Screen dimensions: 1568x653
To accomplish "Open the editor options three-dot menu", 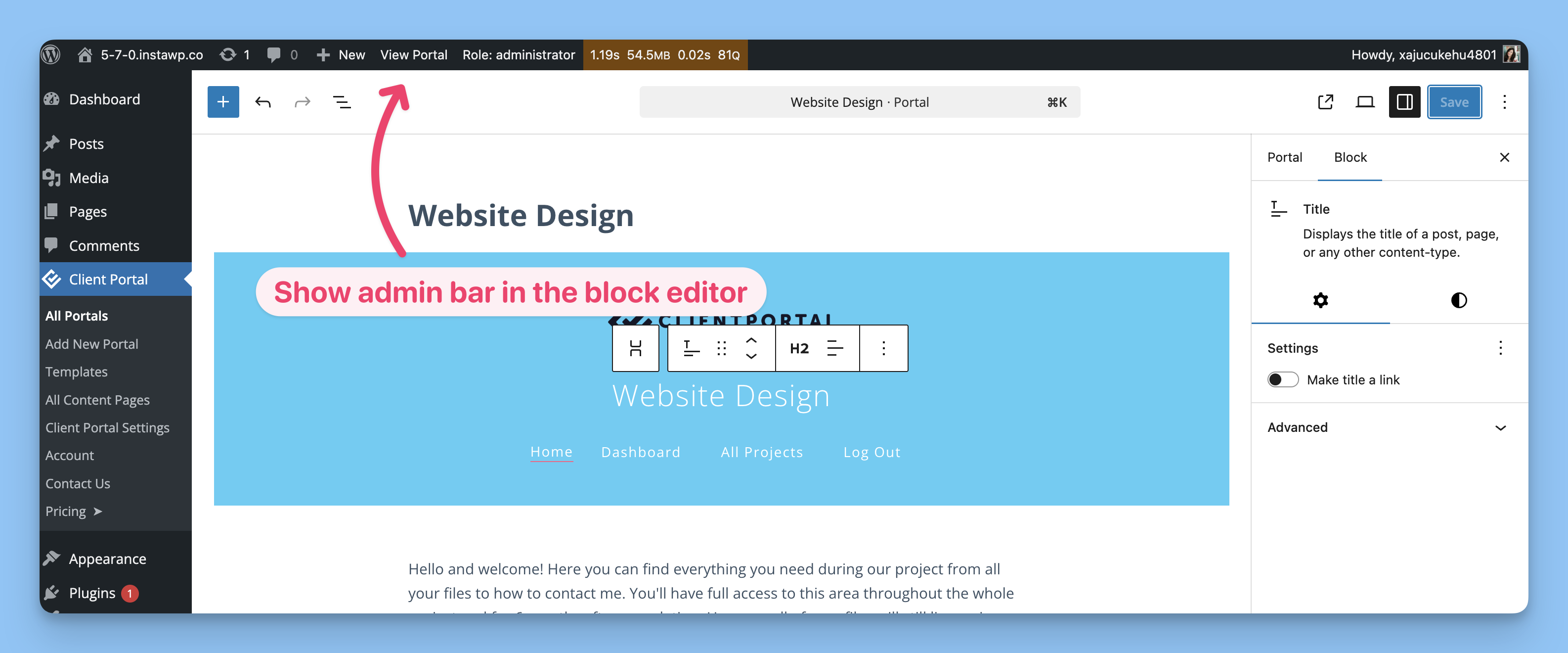I will [x=1504, y=102].
